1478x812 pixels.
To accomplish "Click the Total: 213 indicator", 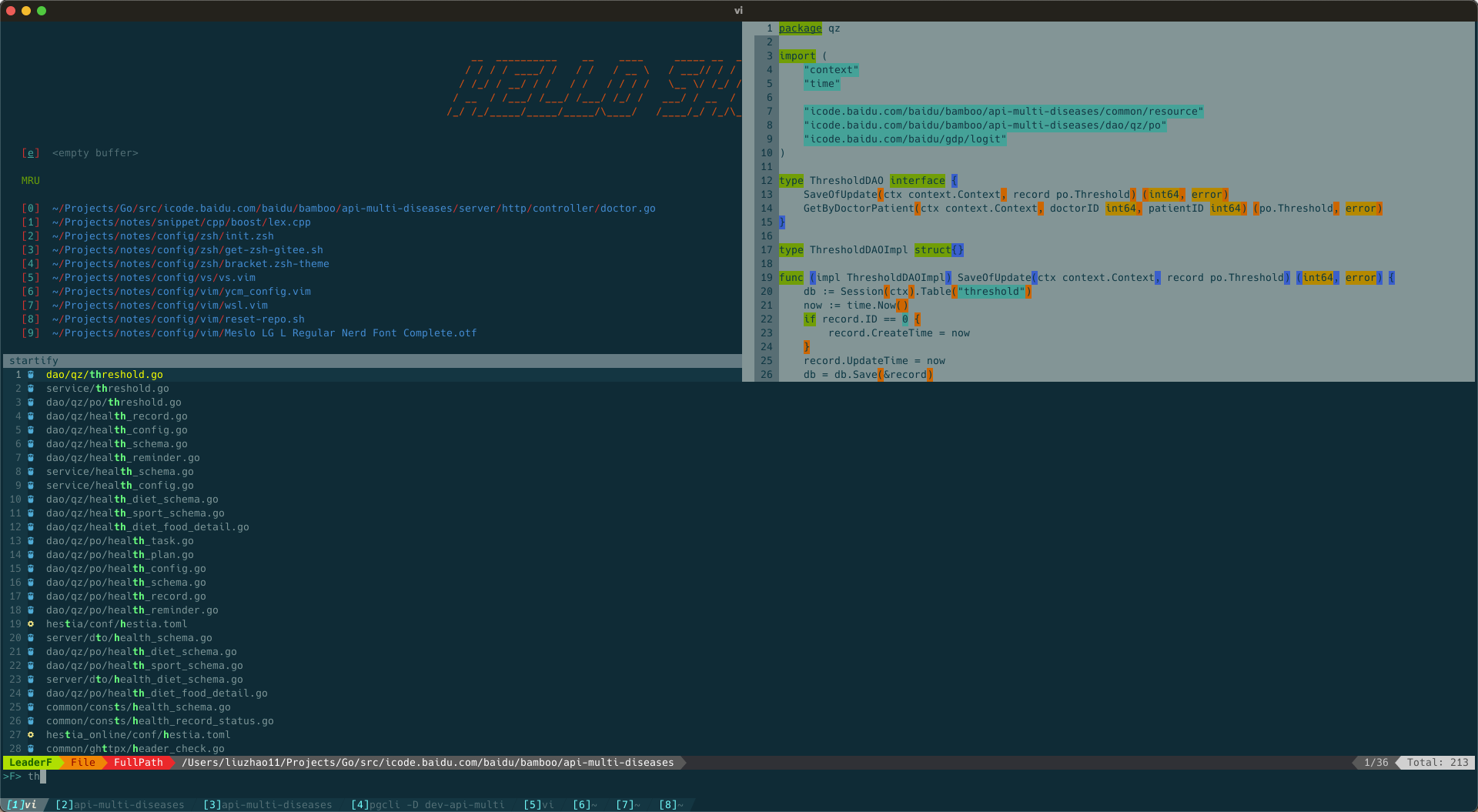I will (1438, 763).
